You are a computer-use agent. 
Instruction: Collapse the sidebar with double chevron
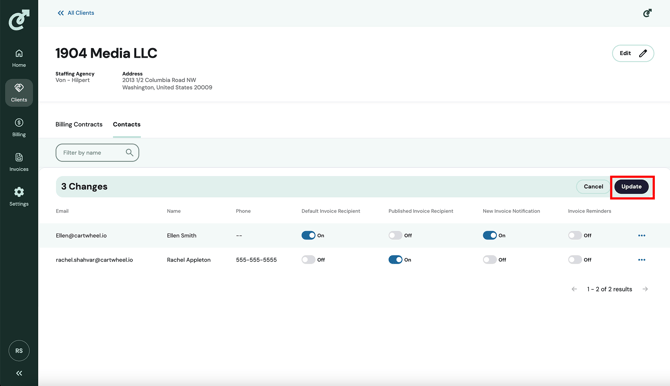[x=19, y=373]
